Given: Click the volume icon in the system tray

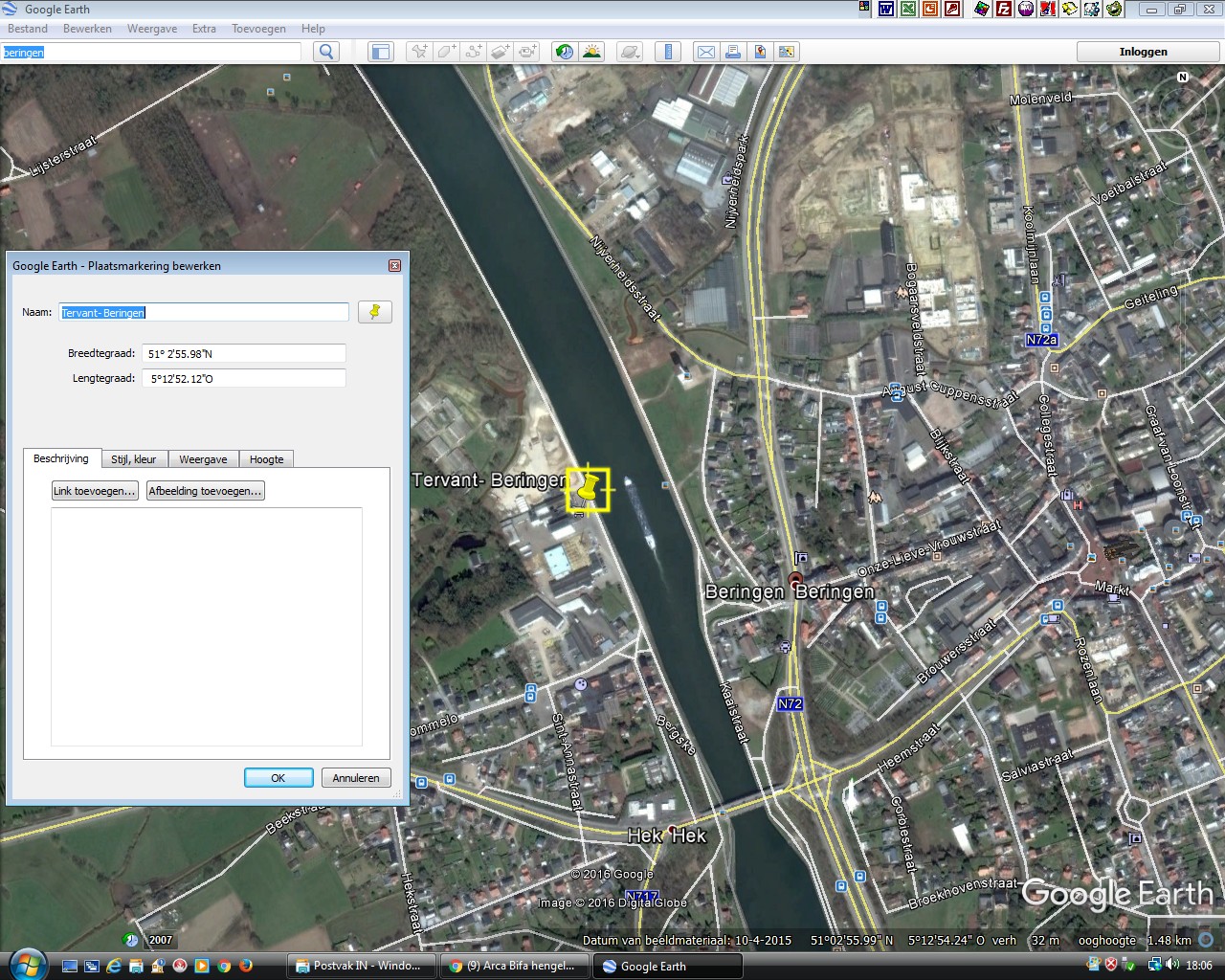Looking at the screenshot, I should point(1172,965).
